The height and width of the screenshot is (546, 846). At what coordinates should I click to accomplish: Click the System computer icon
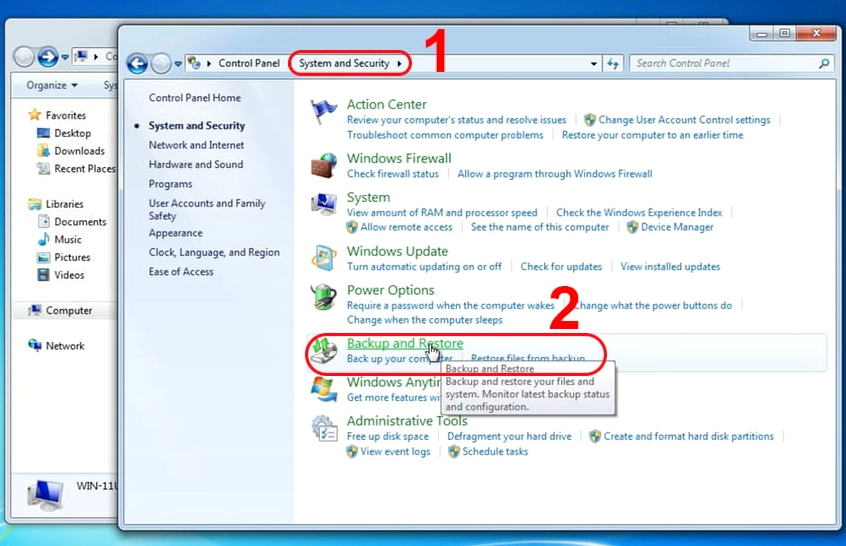click(324, 204)
